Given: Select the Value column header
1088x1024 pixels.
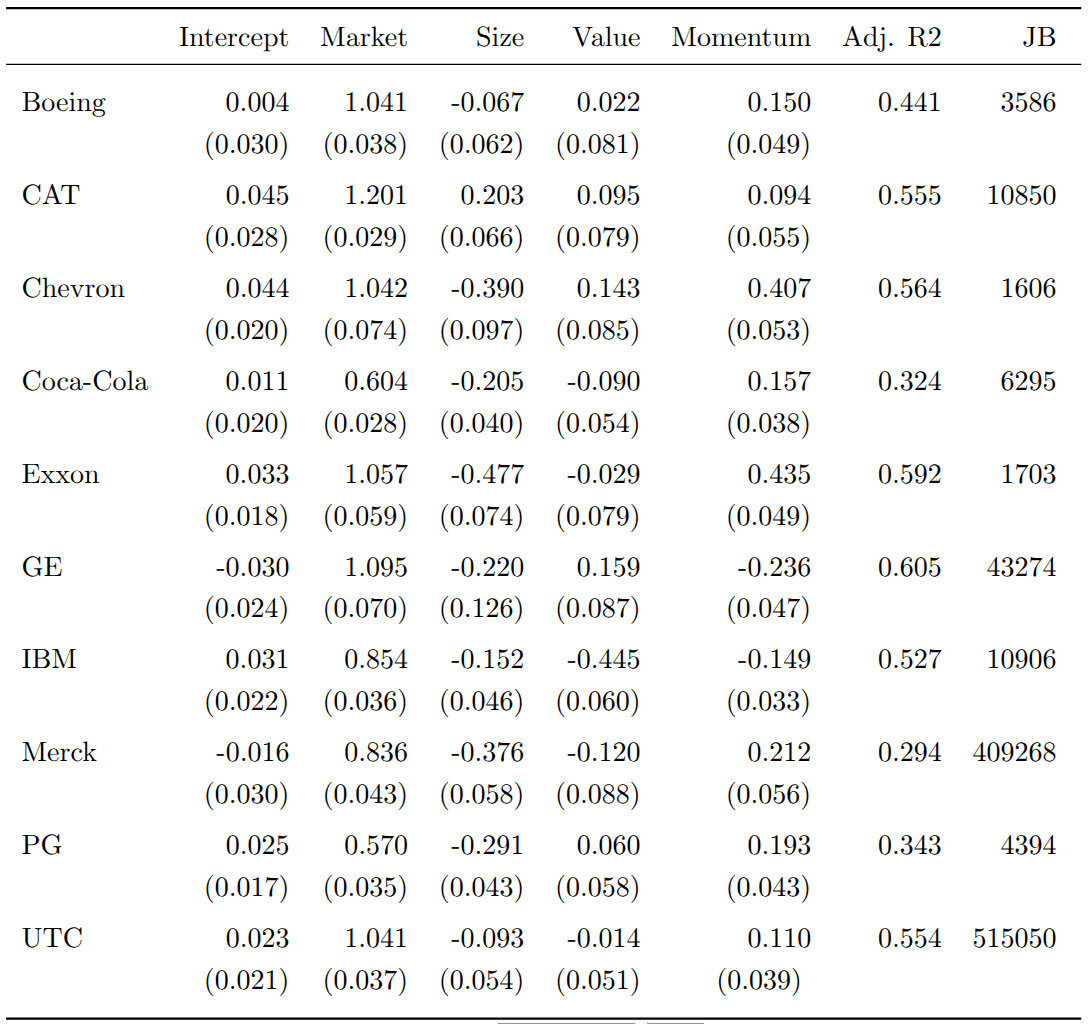Looking at the screenshot, I should [606, 38].
